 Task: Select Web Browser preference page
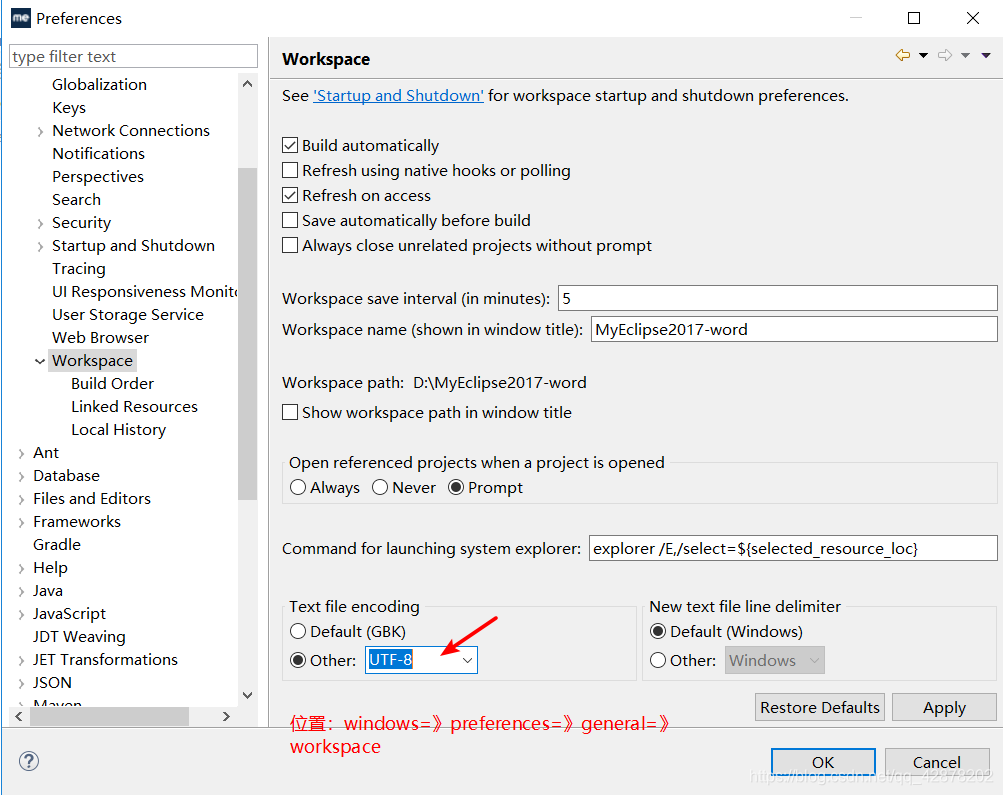click(x=100, y=338)
